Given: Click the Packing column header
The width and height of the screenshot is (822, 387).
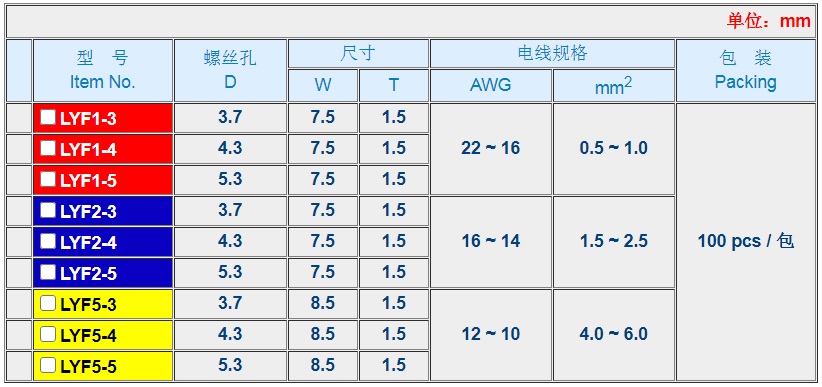Looking at the screenshot, I should [745, 70].
